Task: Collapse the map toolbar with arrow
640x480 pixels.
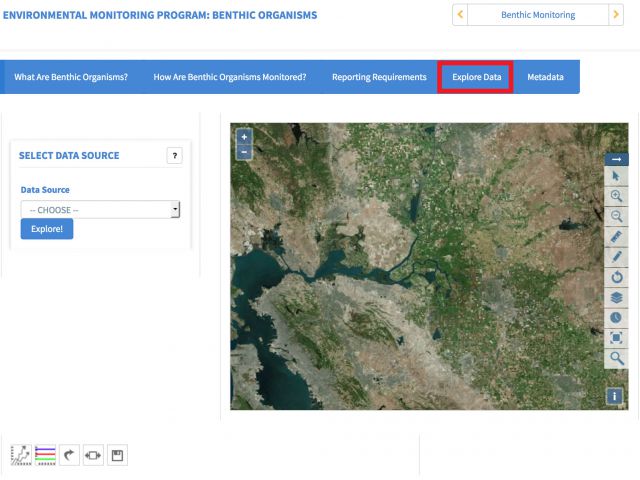Action: 616,159
